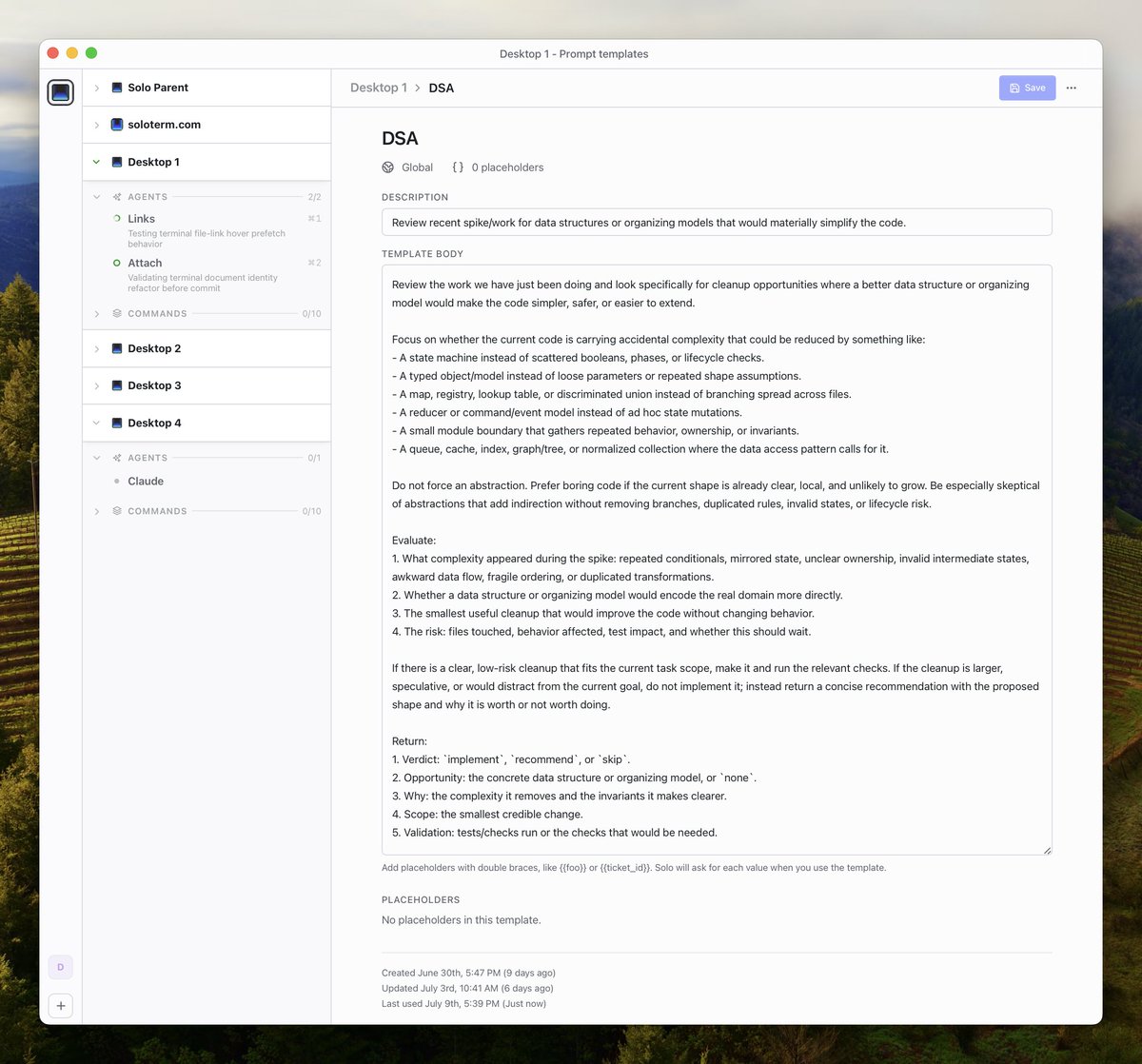Click the "Created June 30th" timestamp
Image resolution: width=1142 pixels, height=1064 pixels.
[x=468, y=973]
